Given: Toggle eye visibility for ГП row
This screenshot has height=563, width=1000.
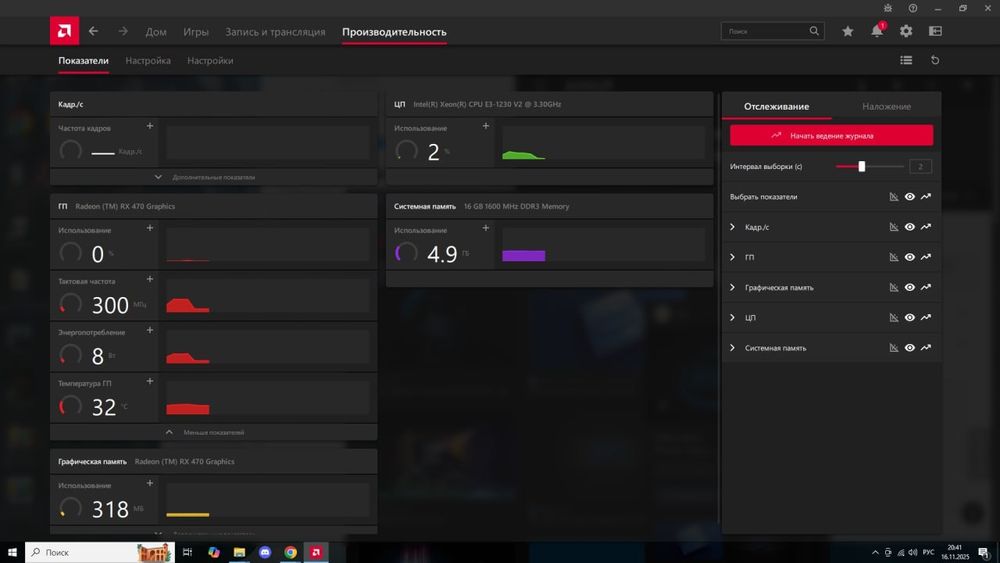Looking at the screenshot, I should point(909,257).
